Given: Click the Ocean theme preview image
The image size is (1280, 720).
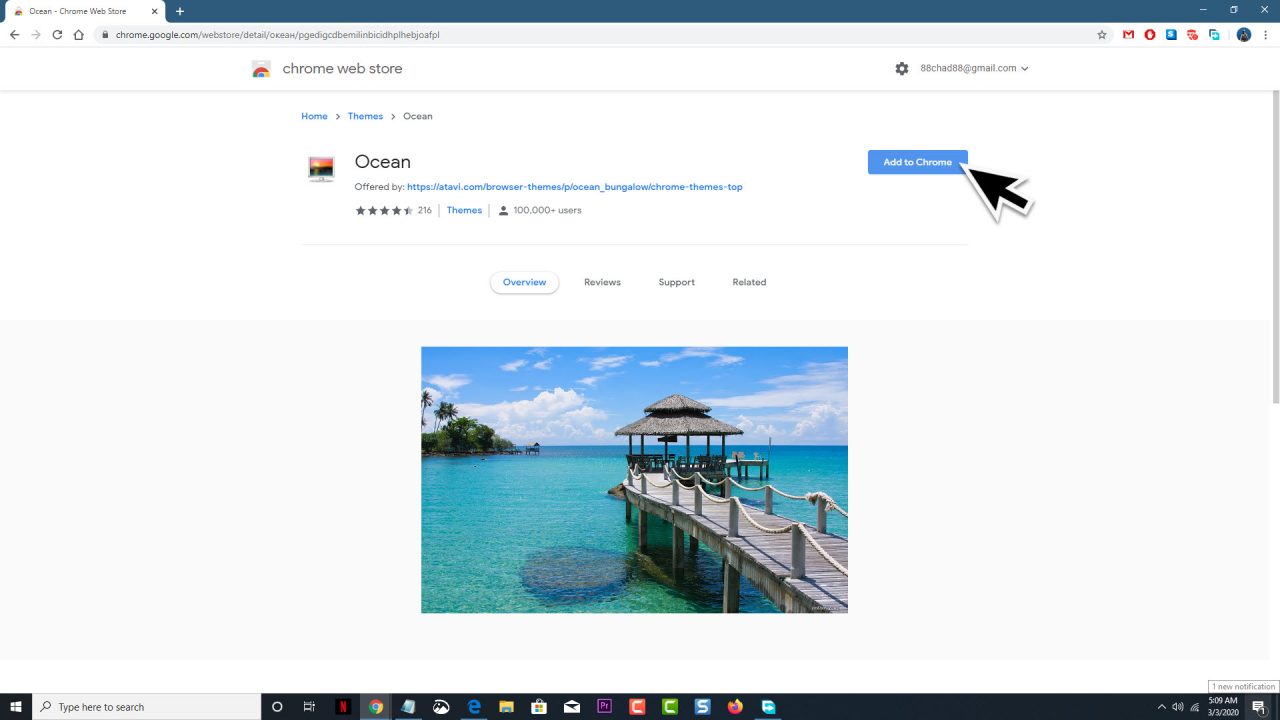Looking at the screenshot, I should 634,480.
